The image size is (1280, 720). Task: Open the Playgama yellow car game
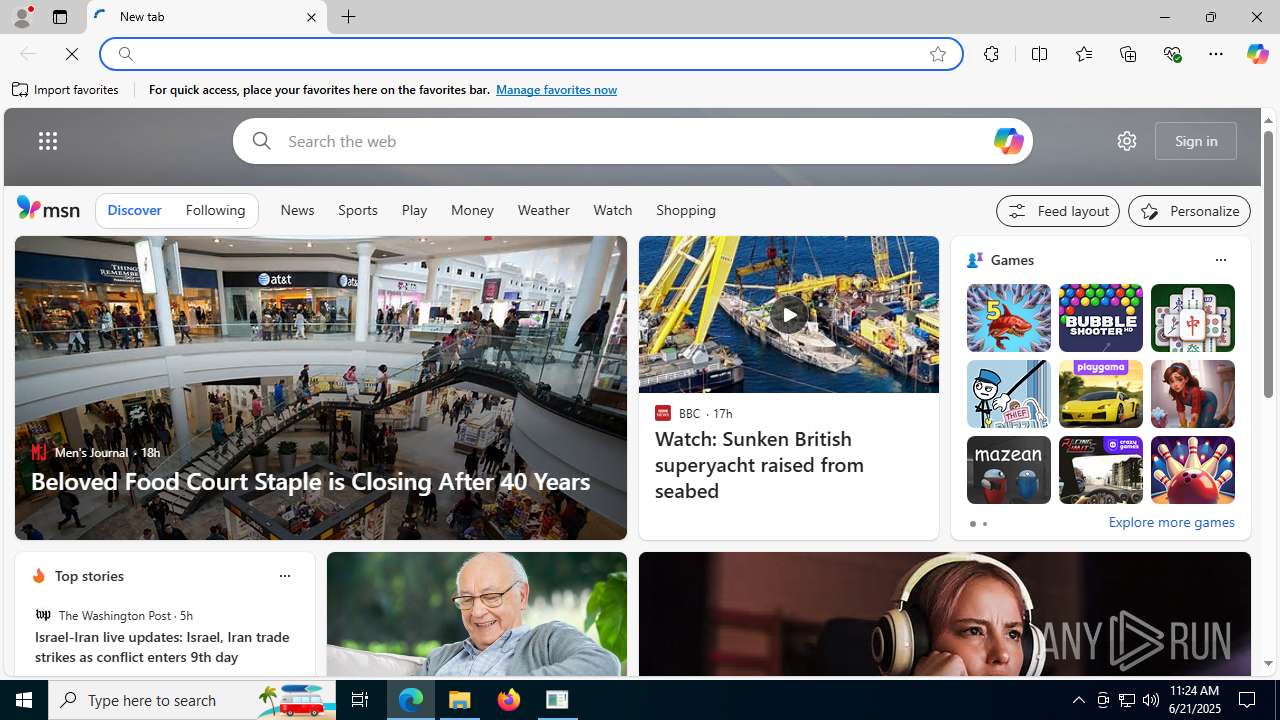point(1100,394)
